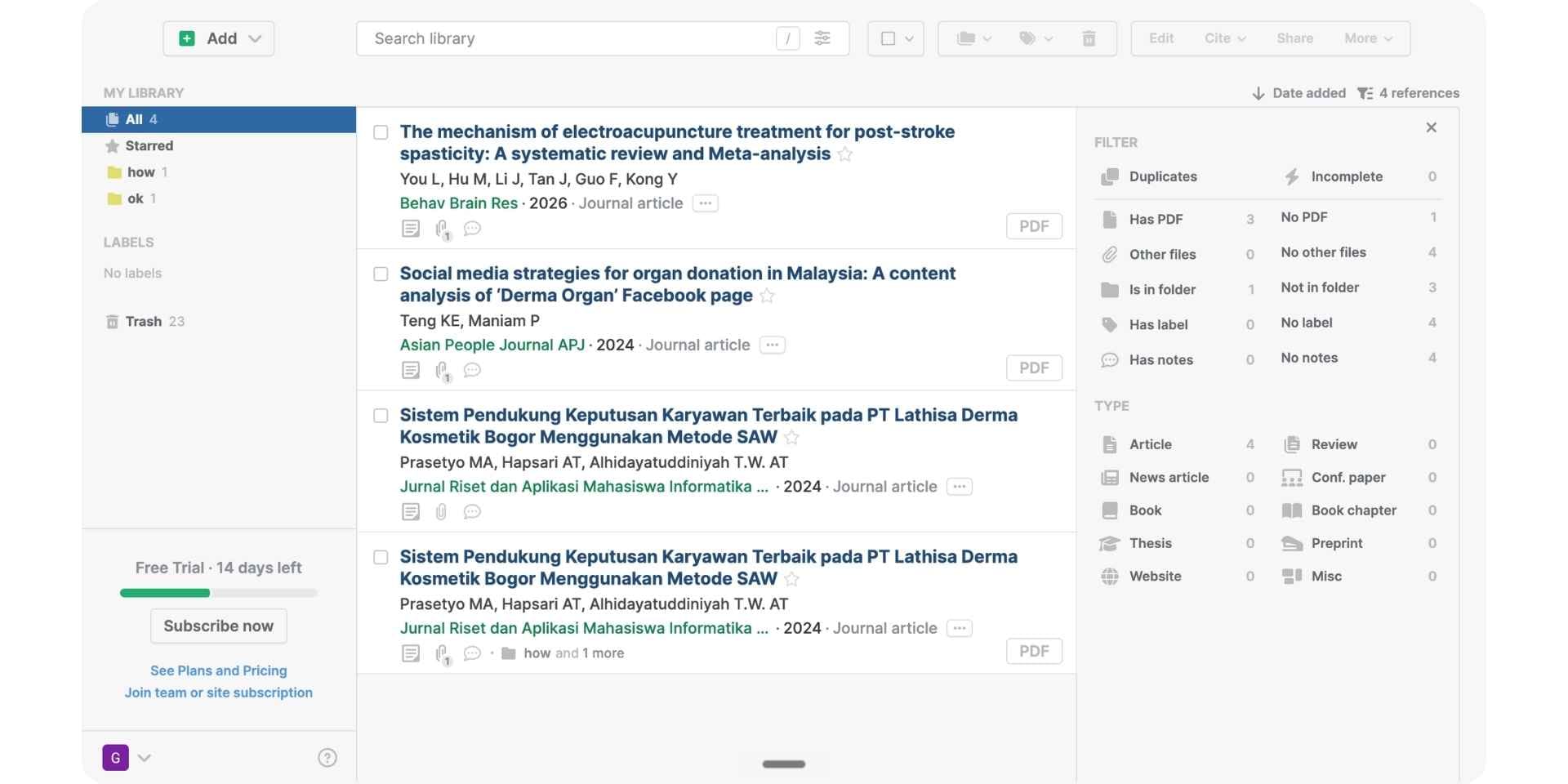Click Subscribe now button
The width and height of the screenshot is (1568, 784).
[219, 626]
